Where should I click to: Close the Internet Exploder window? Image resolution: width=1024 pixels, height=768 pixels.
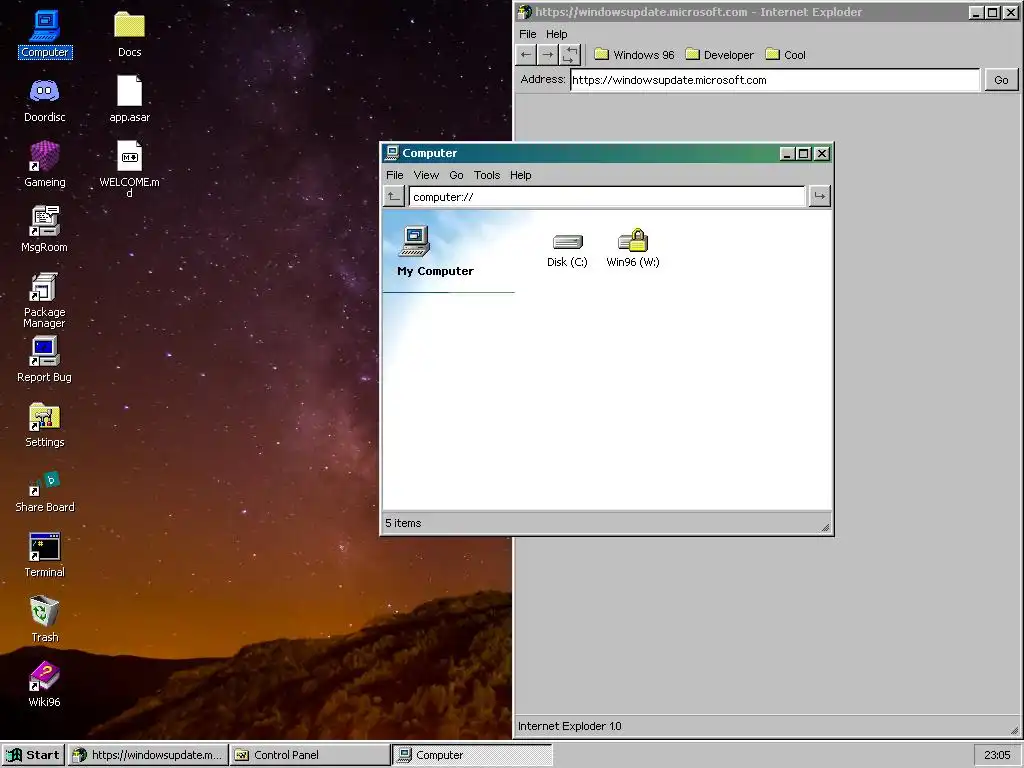pyautogui.click(x=1010, y=12)
